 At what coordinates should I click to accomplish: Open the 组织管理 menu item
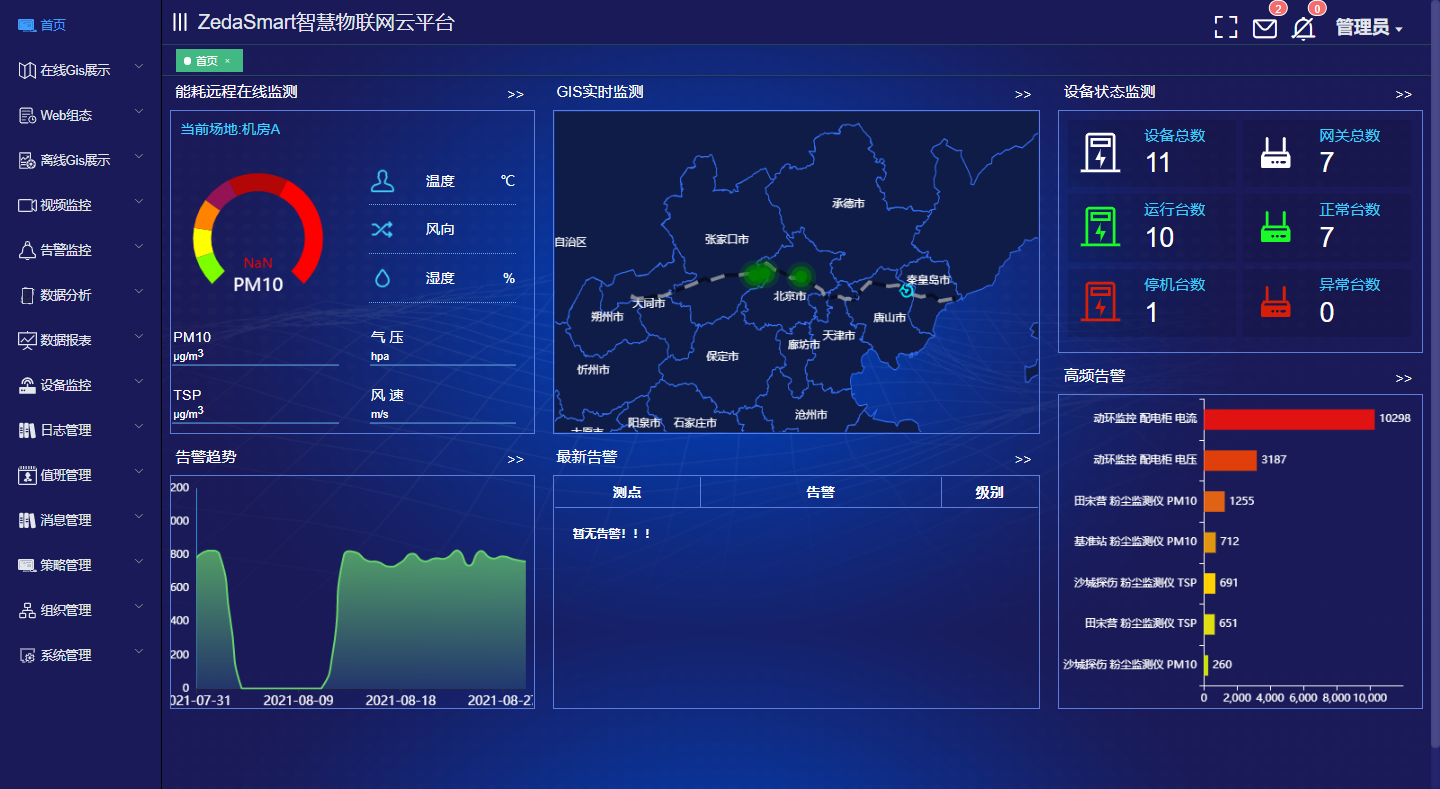[x=80, y=610]
